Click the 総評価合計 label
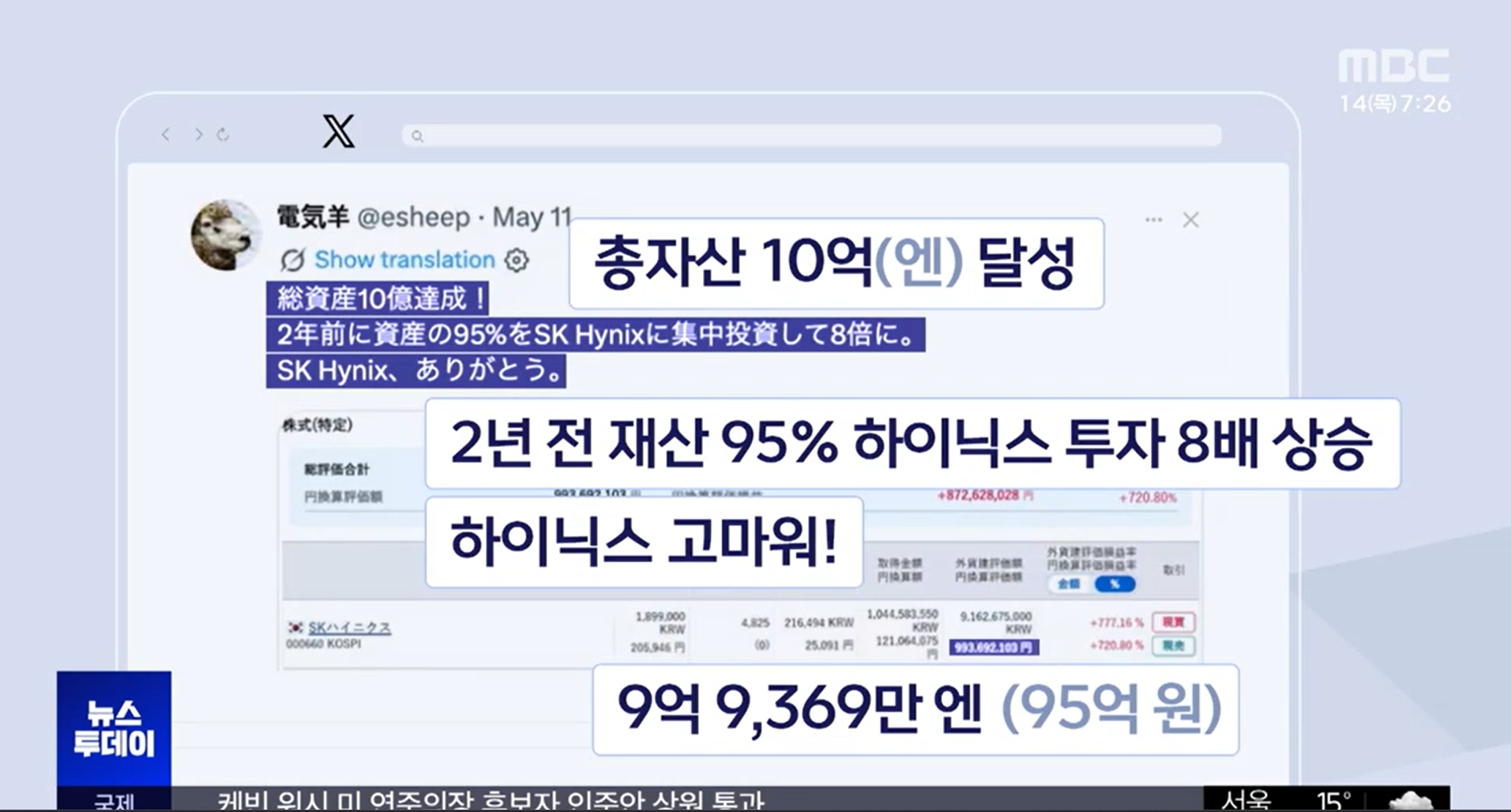This screenshot has height=812, width=1511. (x=337, y=469)
